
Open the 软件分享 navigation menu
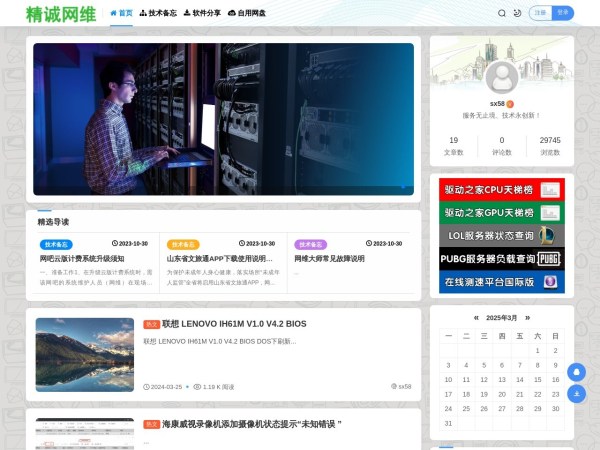[202, 13]
